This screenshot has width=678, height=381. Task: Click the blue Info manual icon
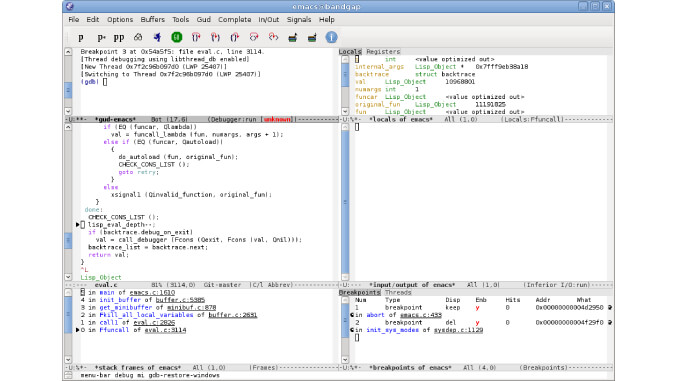pyautogui.click(x=331, y=37)
